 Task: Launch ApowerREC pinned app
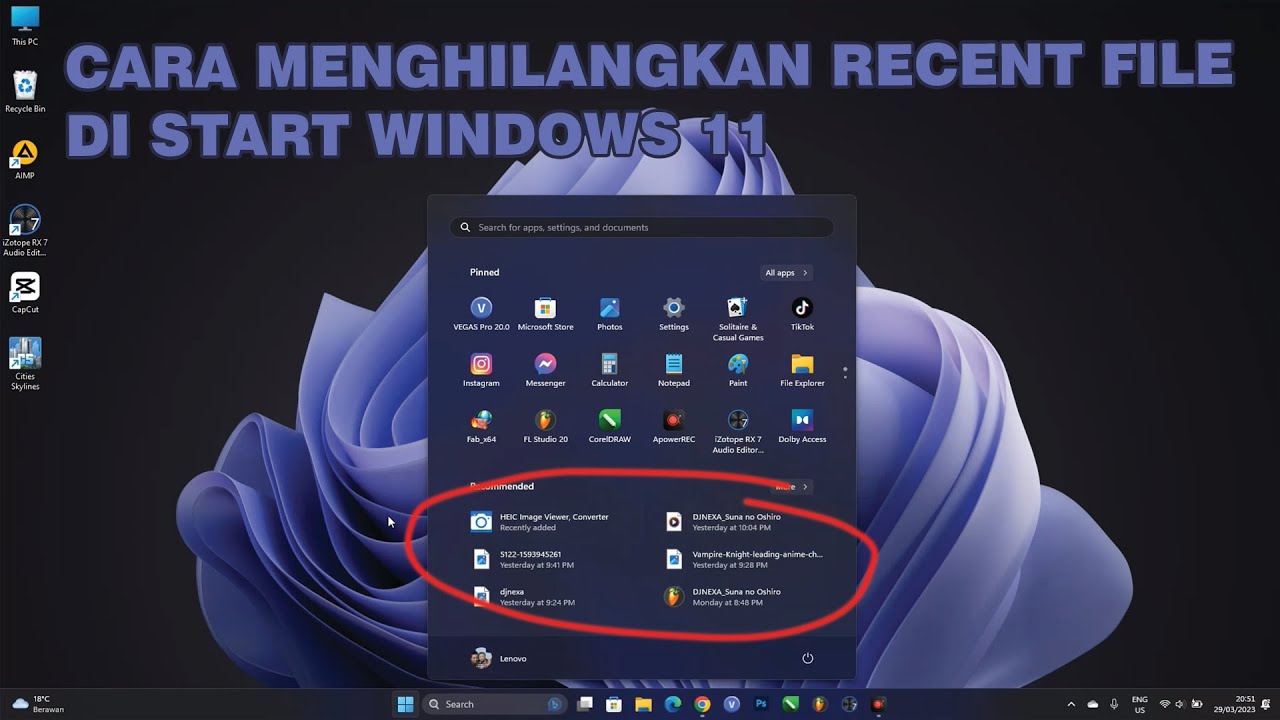(674, 426)
